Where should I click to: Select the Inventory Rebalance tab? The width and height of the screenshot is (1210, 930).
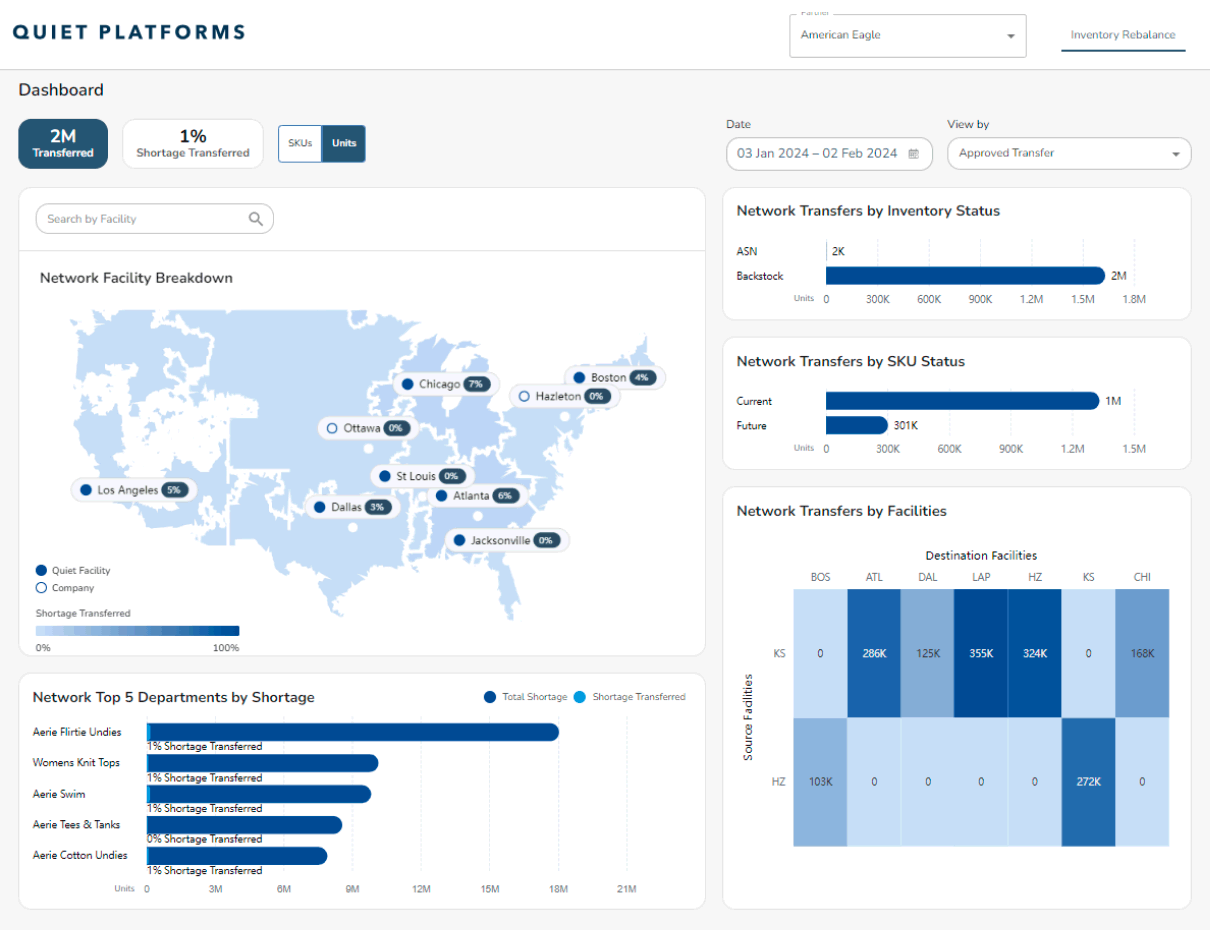click(x=1123, y=32)
